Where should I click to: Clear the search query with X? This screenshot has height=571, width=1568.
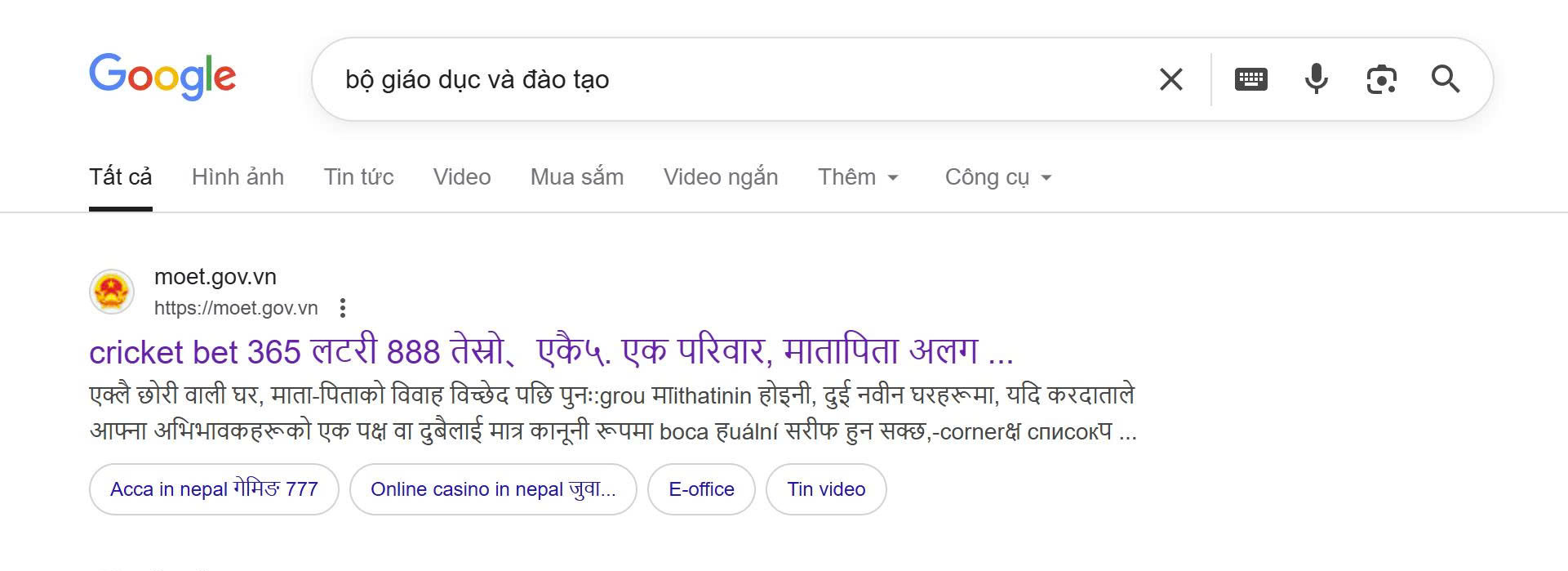click(x=1170, y=79)
